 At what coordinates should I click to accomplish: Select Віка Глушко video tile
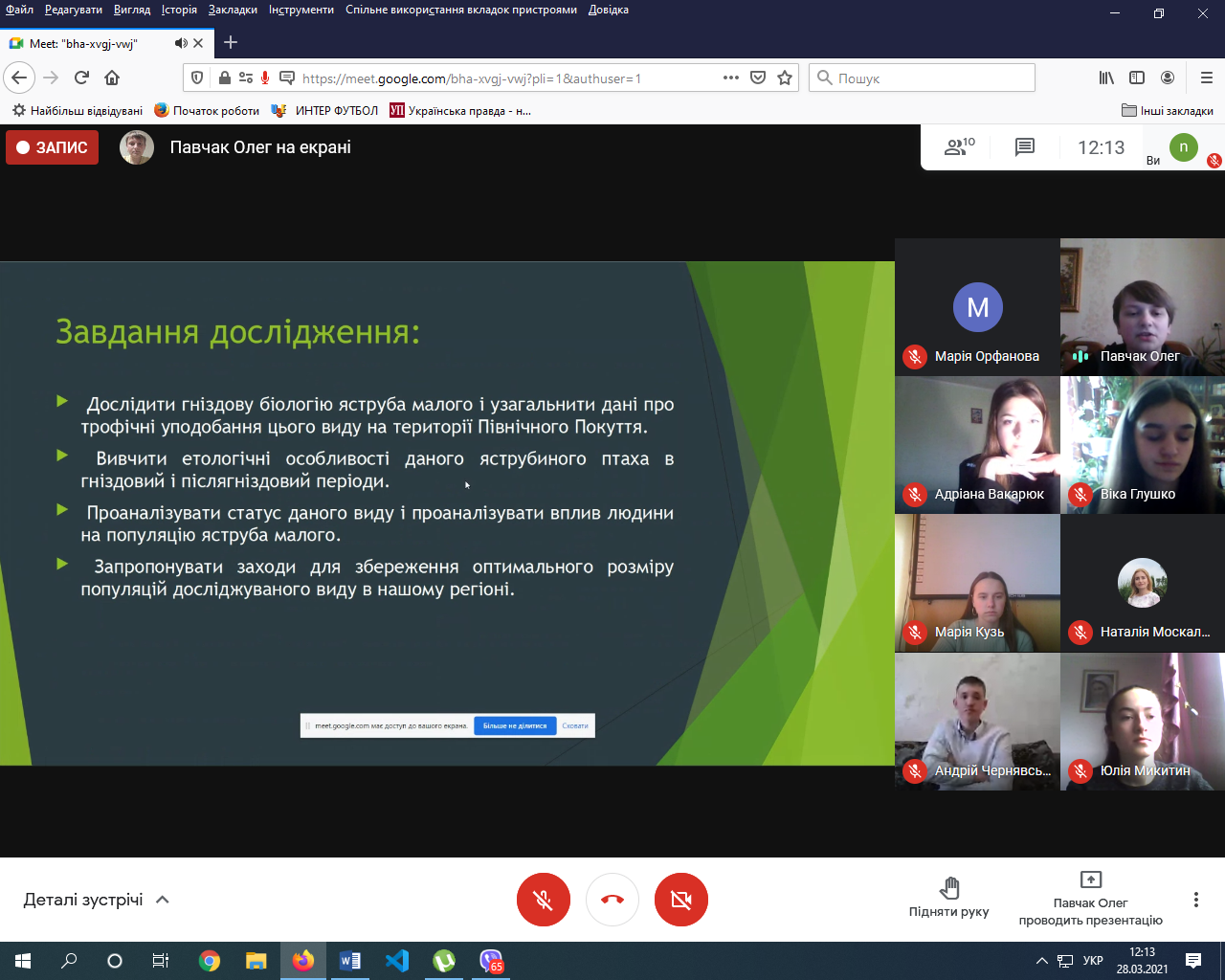[x=1143, y=445]
